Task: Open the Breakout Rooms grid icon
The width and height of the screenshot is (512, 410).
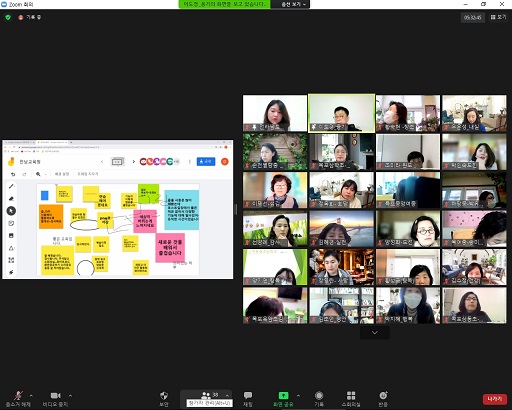Action: pyautogui.click(x=351, y=395)
